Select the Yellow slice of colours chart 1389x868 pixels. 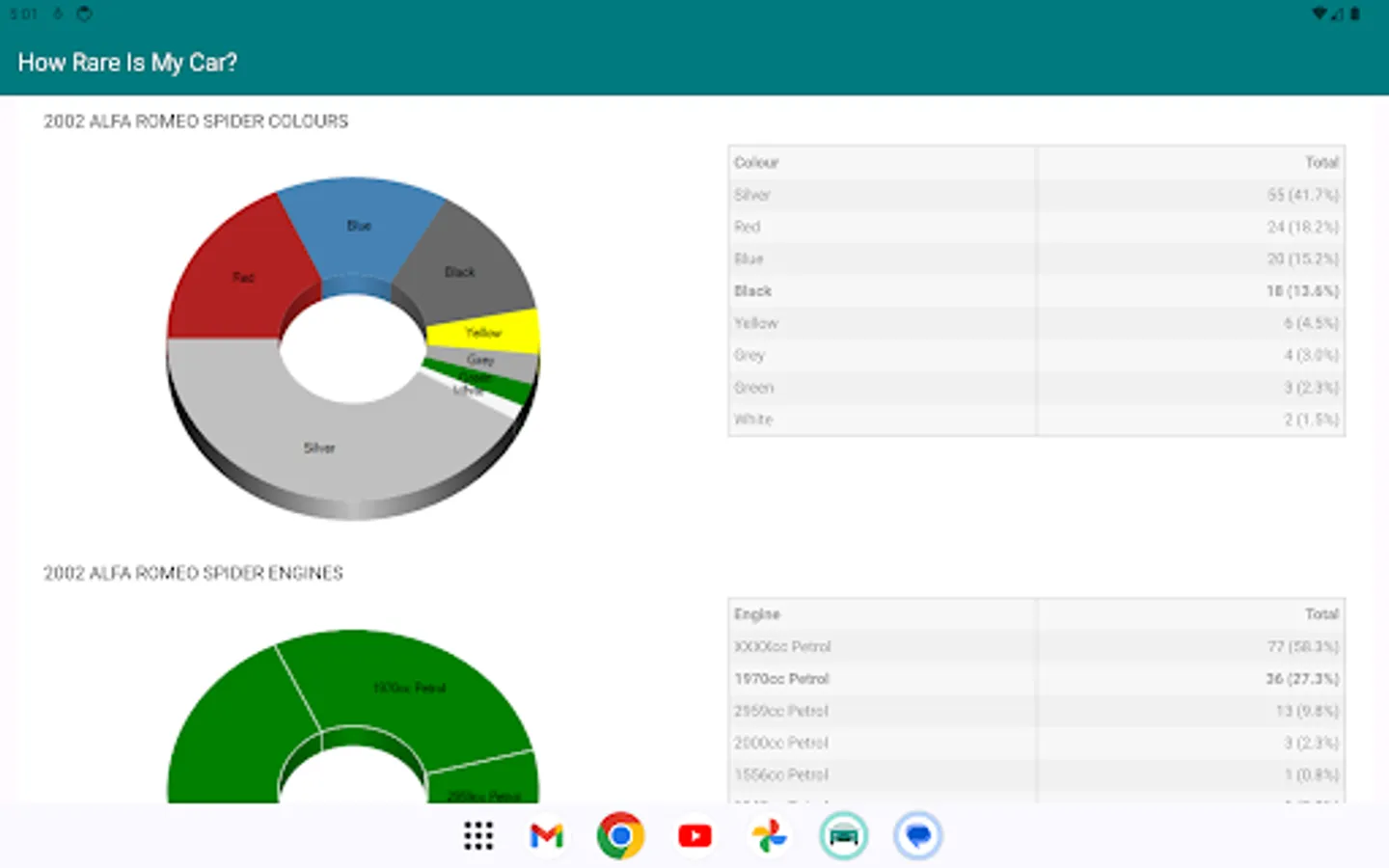[x=482, y=333]
